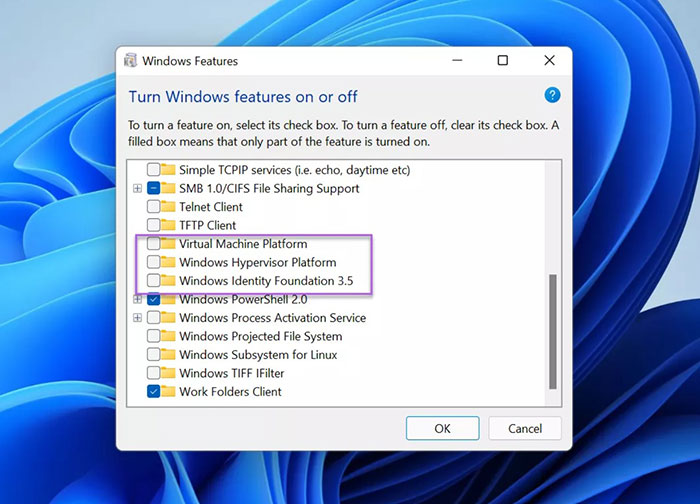
Task: Select Windows Projected File System label
Action: (x=261, y=336)
